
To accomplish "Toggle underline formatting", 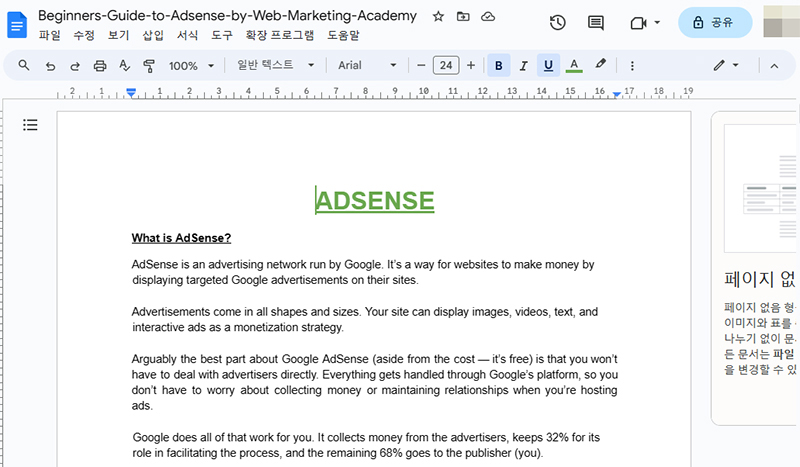I will pyautogui.click(x=548, y=65).
